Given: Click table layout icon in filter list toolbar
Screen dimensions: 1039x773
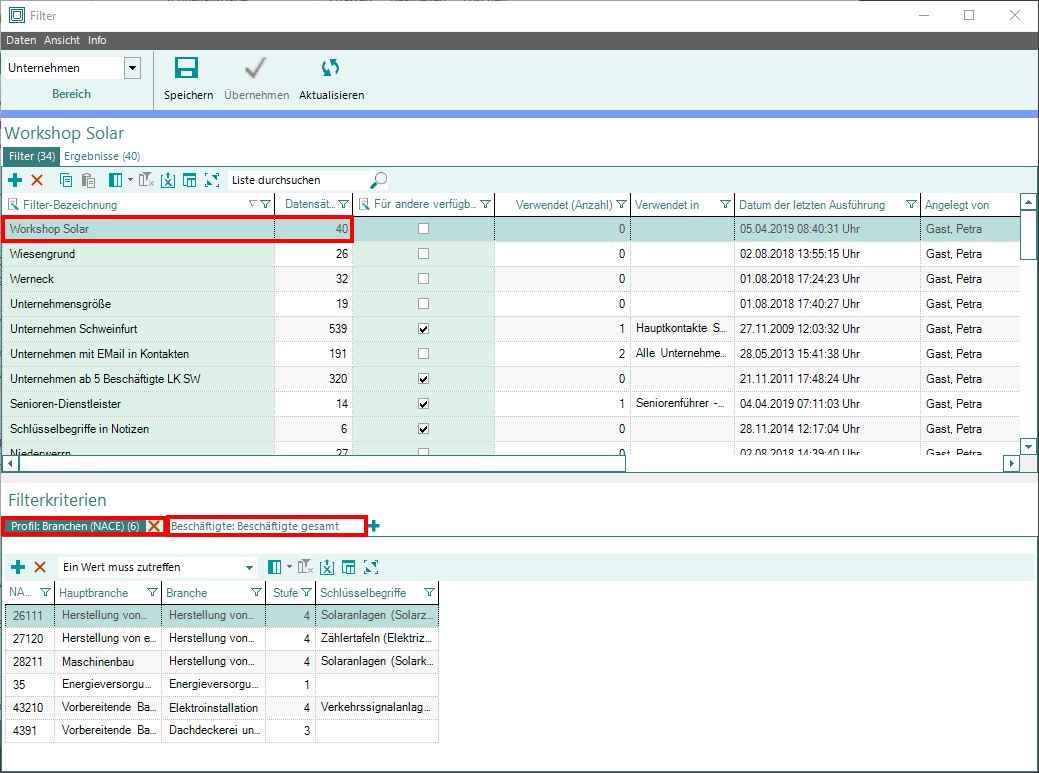Looking at the screenshot, I should coord(190,180).
